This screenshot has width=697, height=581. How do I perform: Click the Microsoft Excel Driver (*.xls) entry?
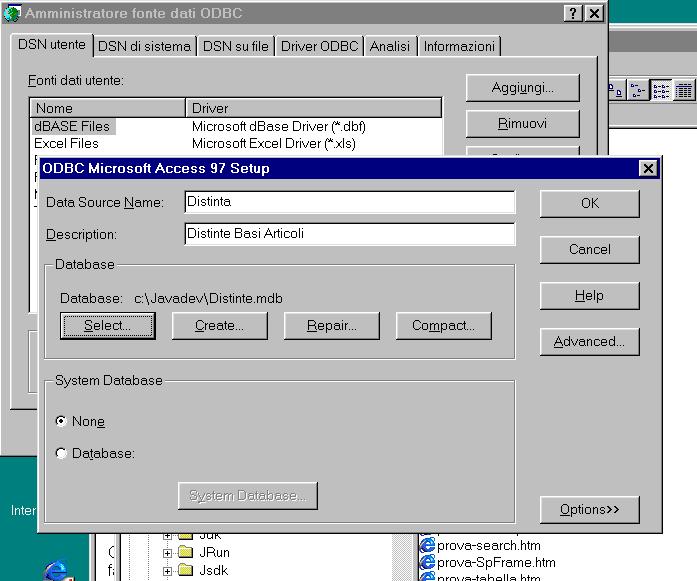pos(273,144)
